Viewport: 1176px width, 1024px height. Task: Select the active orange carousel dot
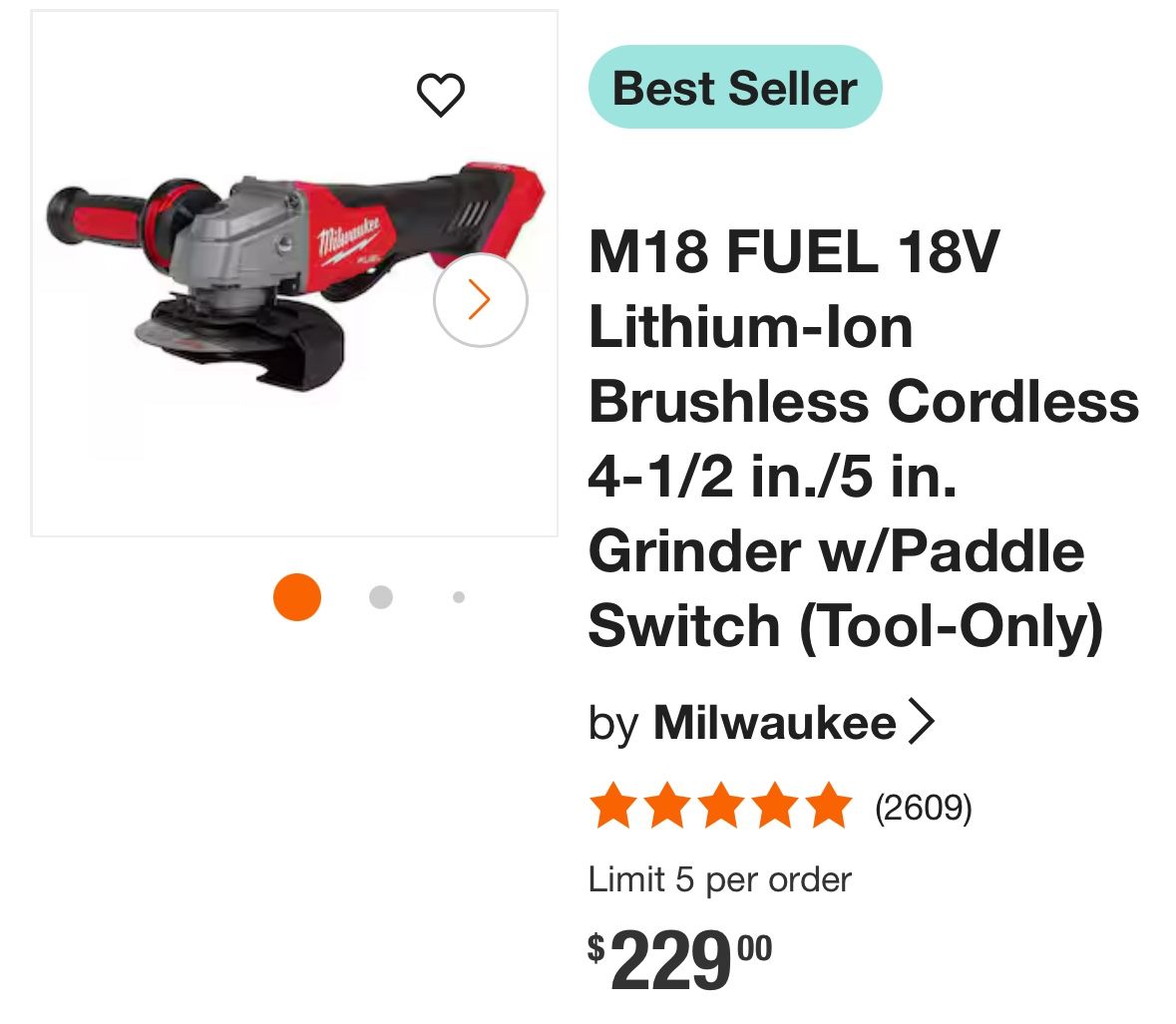(297, 597)
